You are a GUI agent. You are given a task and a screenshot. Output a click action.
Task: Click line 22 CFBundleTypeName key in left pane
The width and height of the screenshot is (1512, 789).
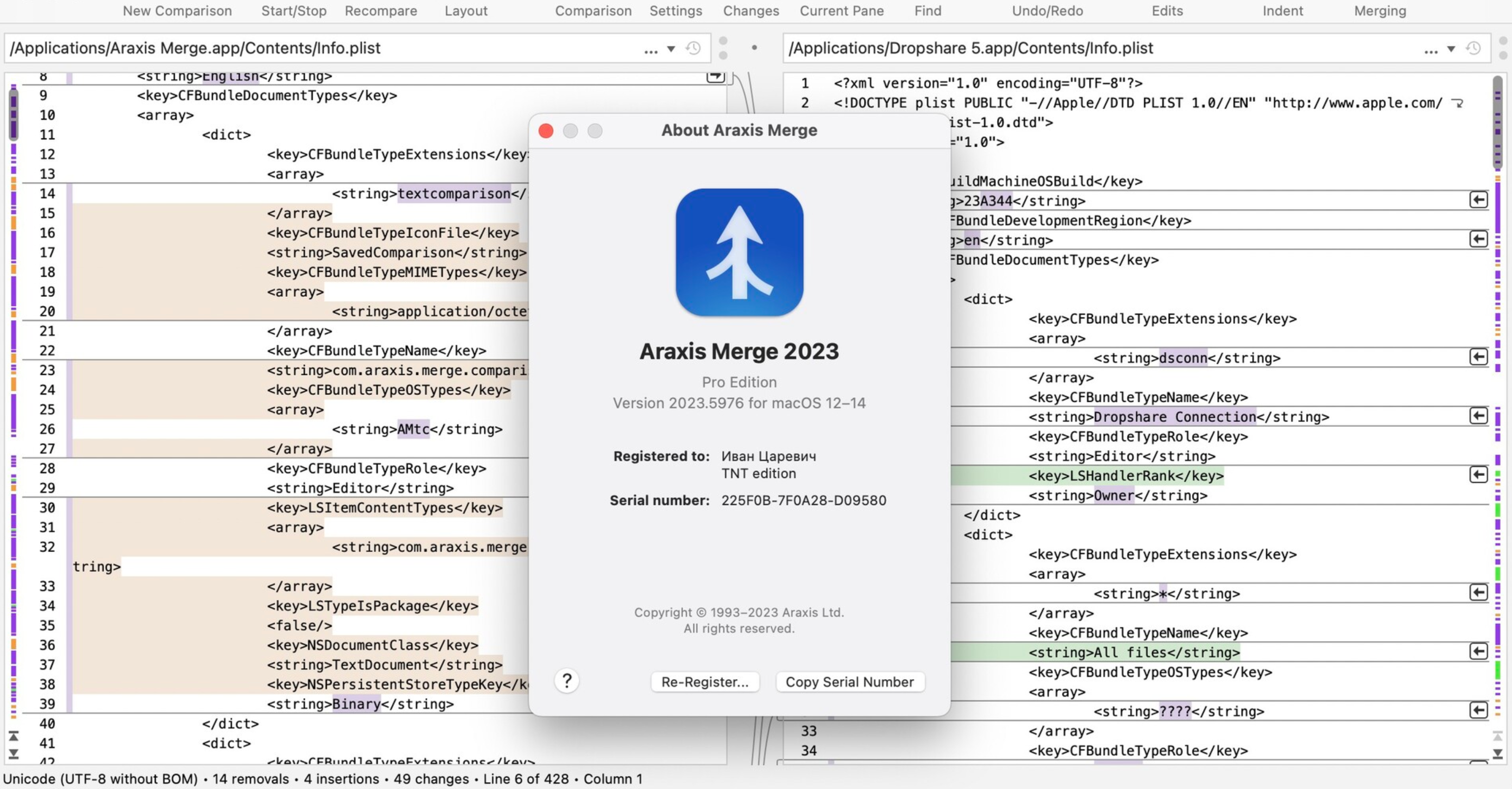tap(376, 351)
